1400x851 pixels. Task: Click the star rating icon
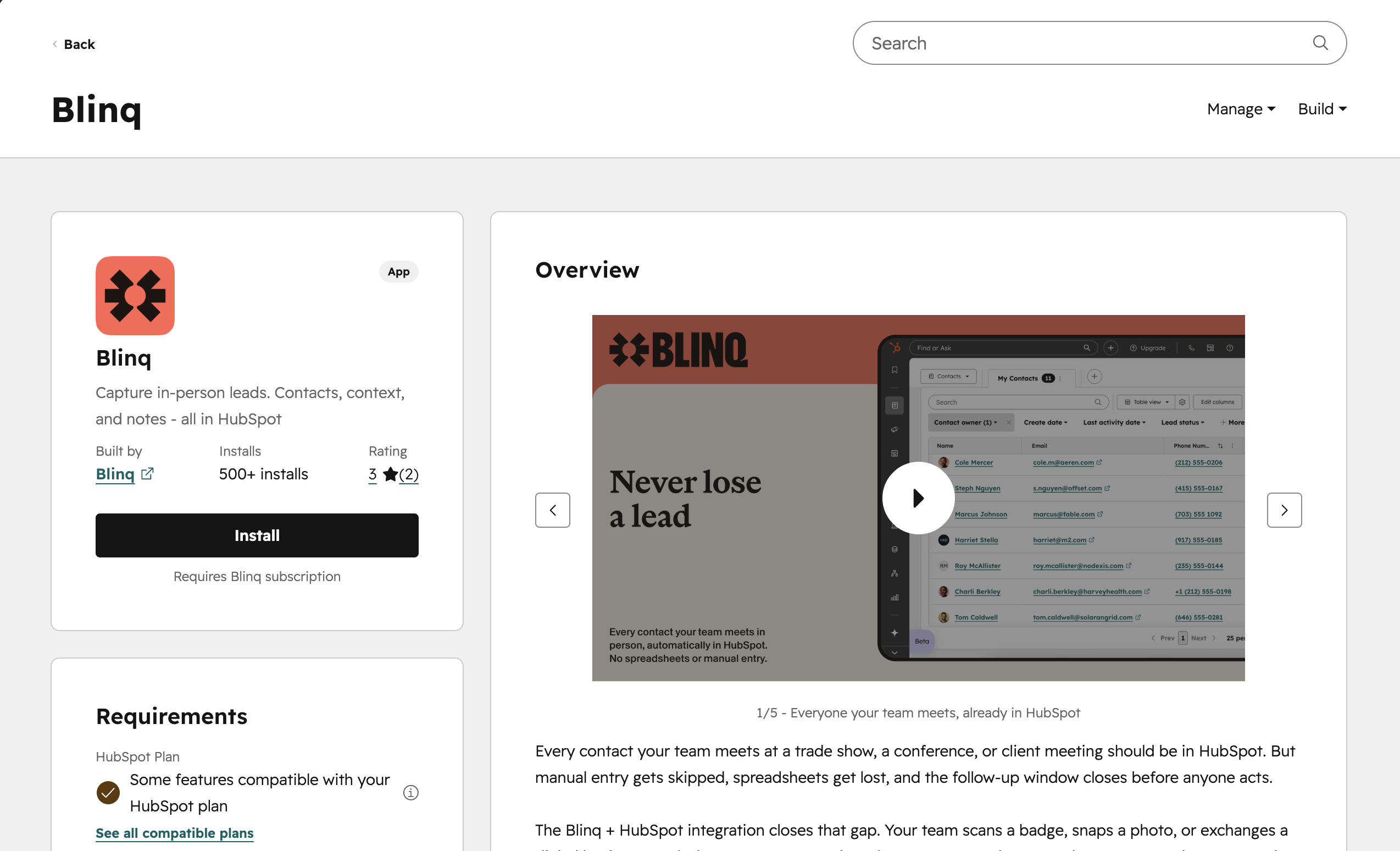390,474
